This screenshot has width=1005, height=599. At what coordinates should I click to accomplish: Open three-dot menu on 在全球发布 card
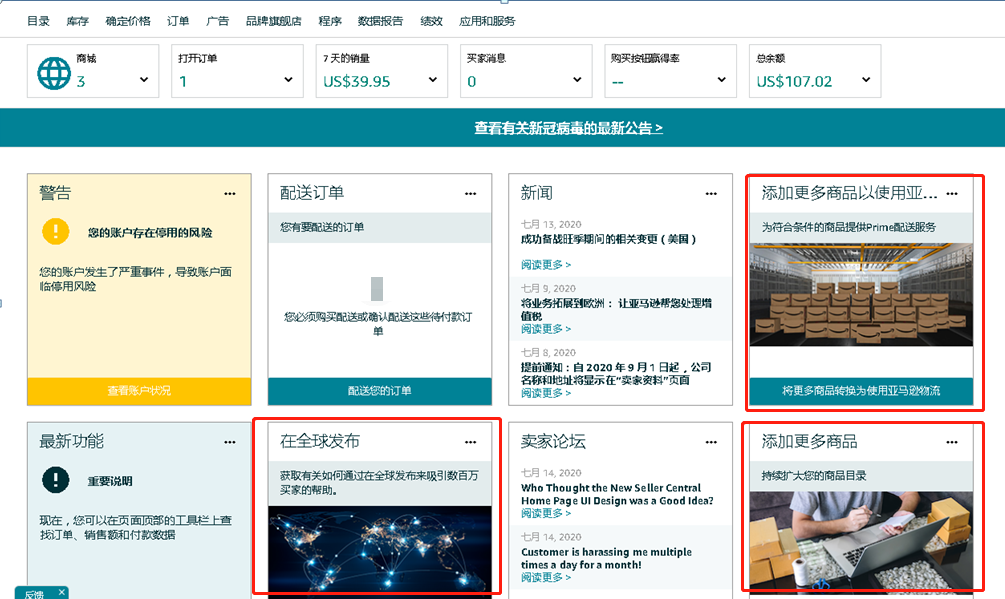(x=471, y=442)
